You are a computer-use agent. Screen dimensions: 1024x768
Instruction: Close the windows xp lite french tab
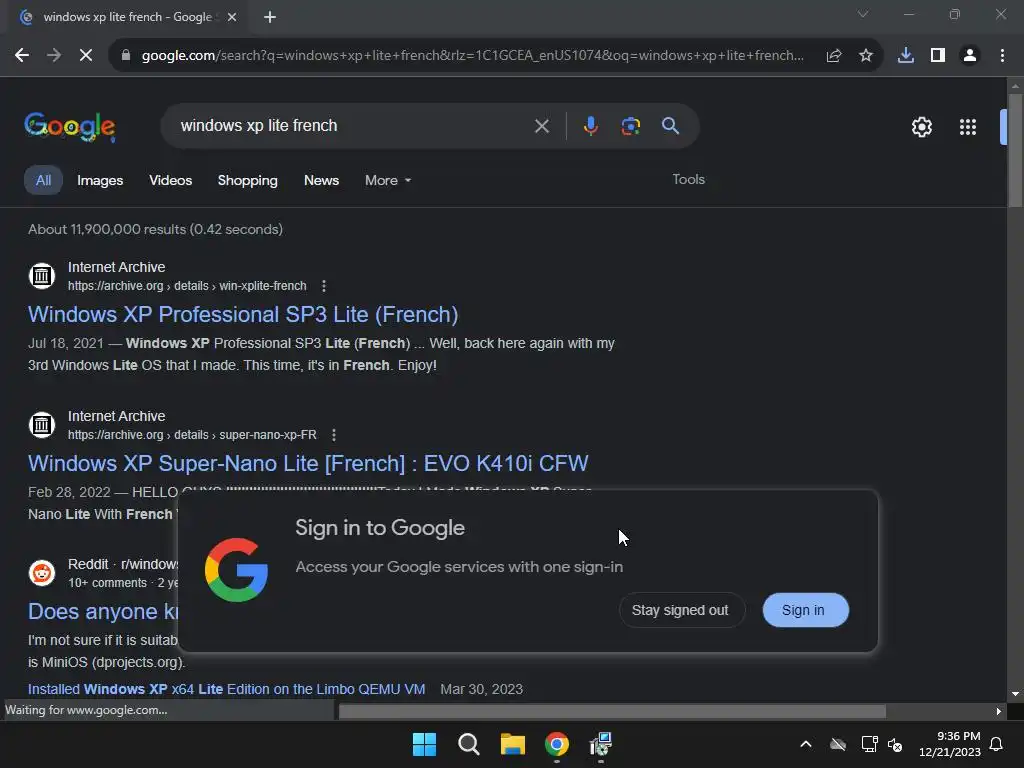point(232,17)
